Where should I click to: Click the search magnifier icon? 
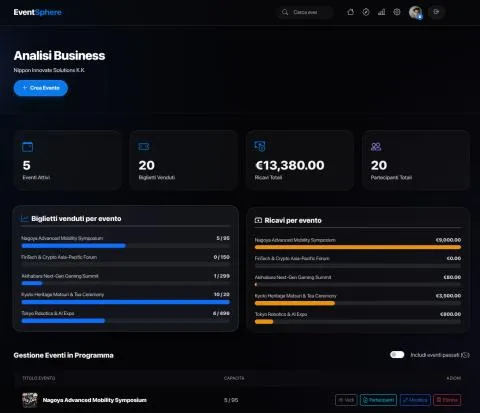(285, 12)
